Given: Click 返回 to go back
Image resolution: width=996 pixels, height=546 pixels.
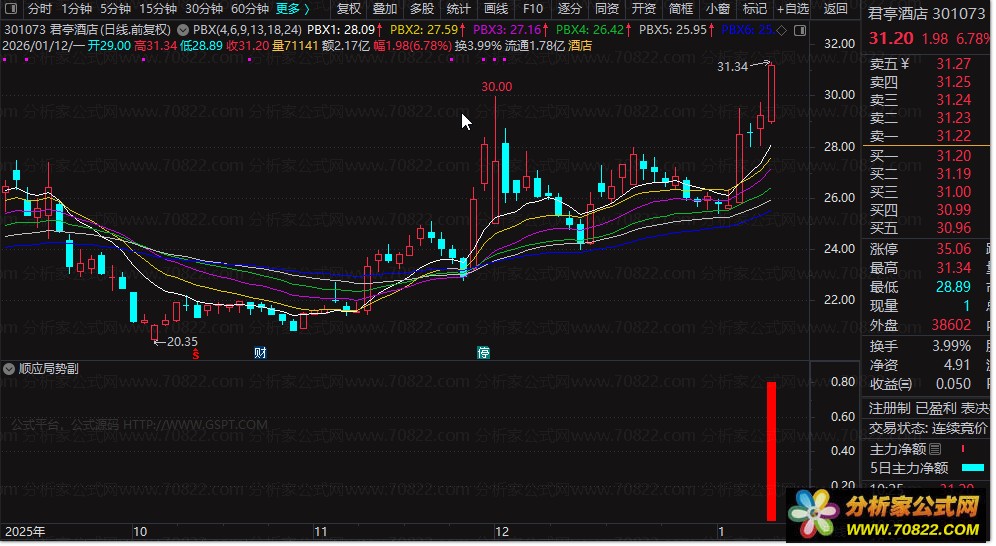Looking at the screenshot, I should (x=835, y=9).
